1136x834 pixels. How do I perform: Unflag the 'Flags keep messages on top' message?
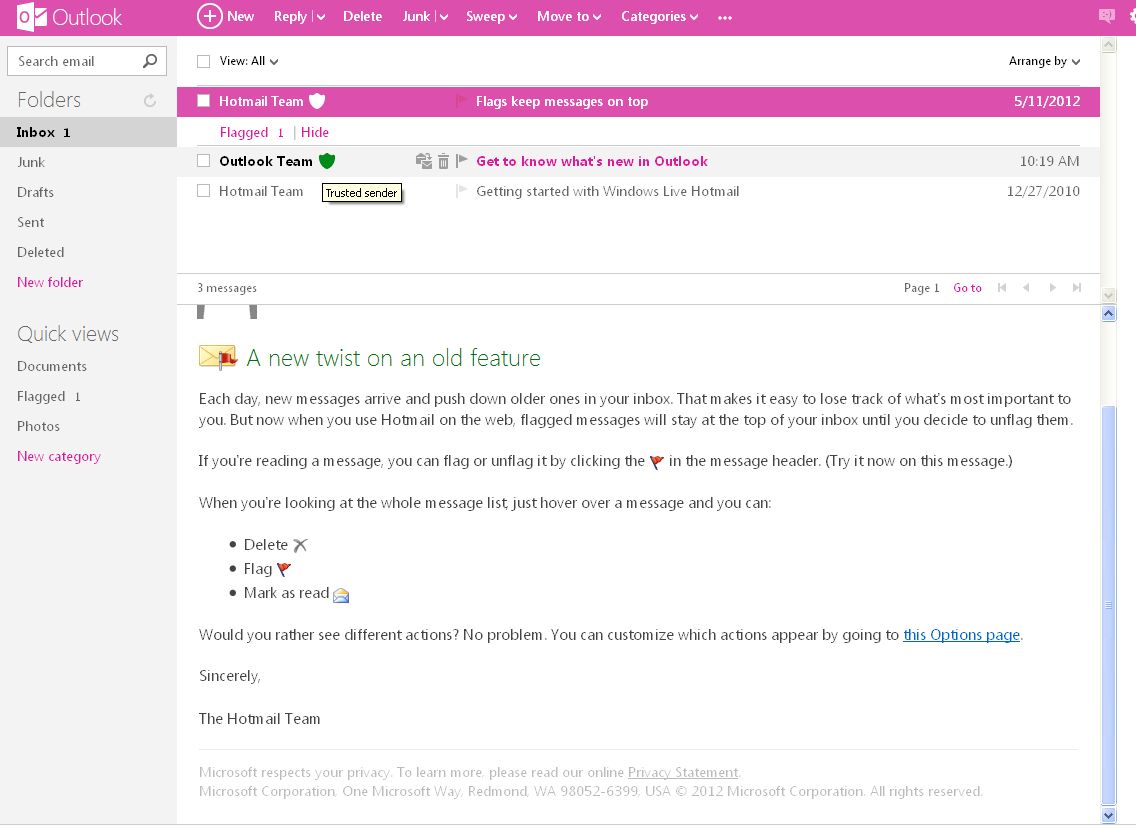pyautogui.click(x=461, y=101)
